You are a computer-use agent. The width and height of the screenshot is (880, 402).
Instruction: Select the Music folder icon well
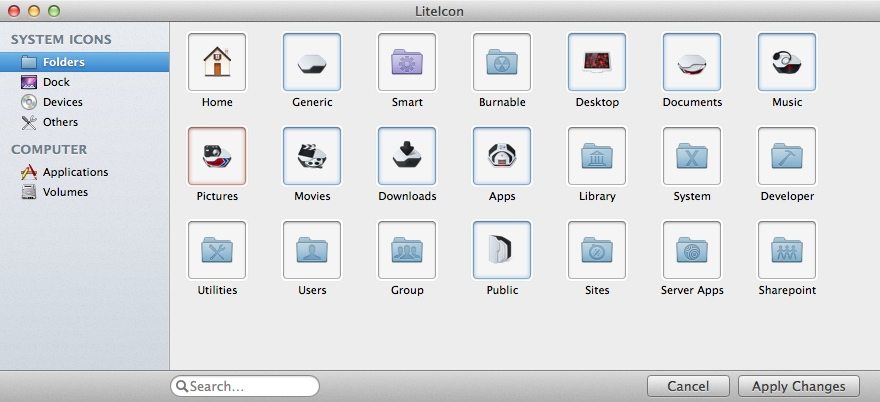tap(787, 62)
